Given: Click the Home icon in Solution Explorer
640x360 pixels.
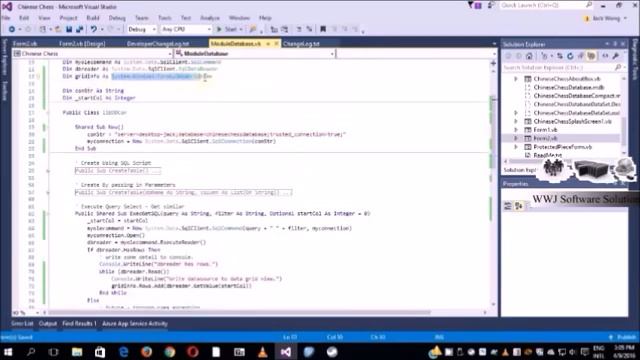Looking at the screenshot, I should 529,56.
